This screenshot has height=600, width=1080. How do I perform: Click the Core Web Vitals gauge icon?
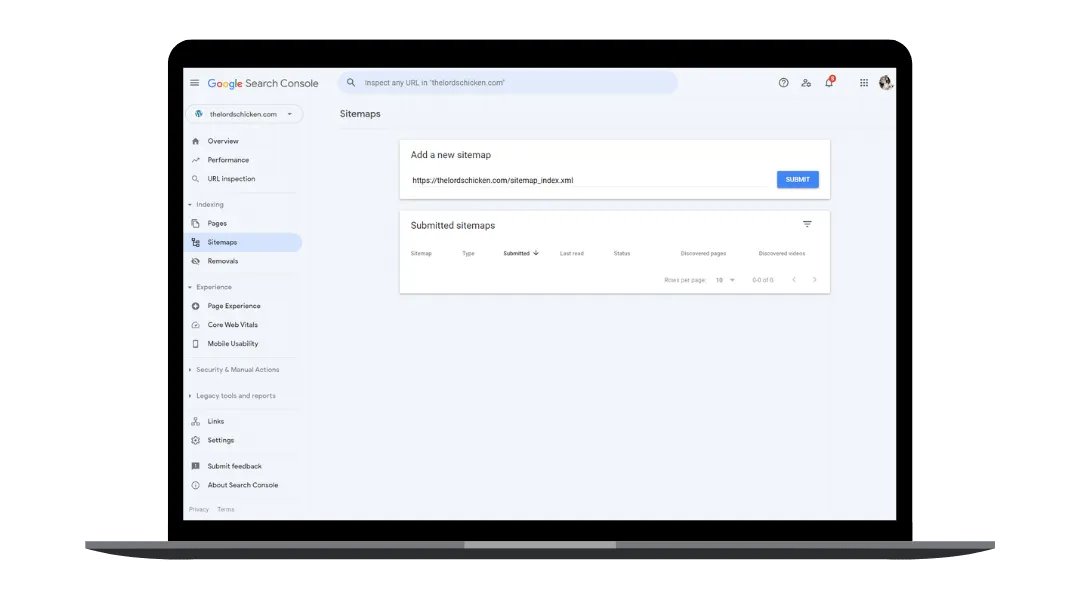click(x=196, y=325)
